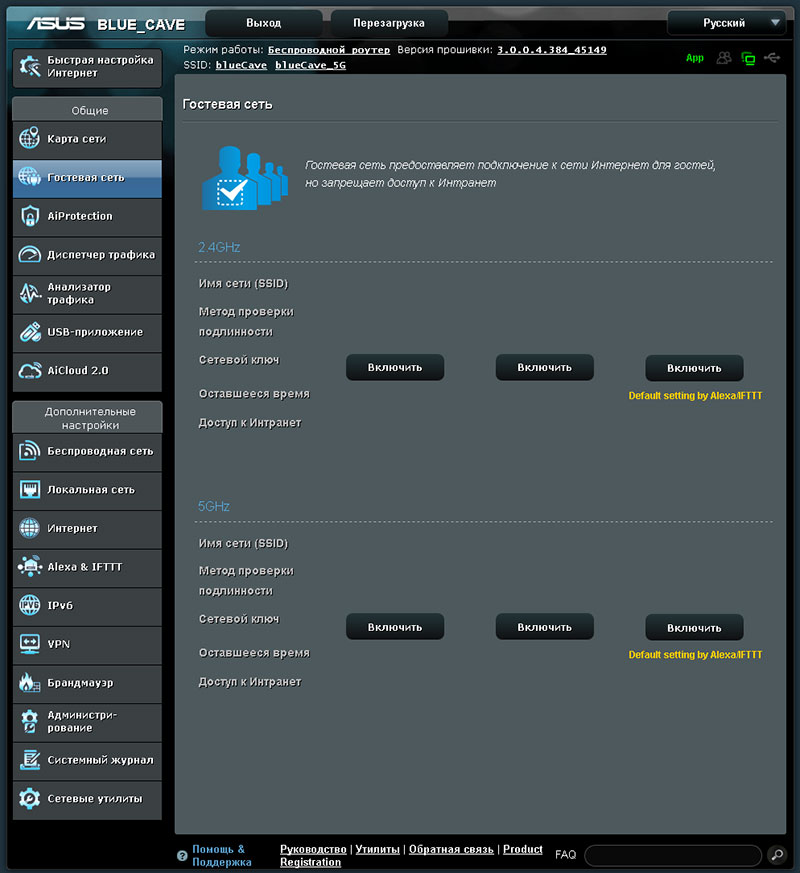Open Брандмауэр settings

pos(87,683)
